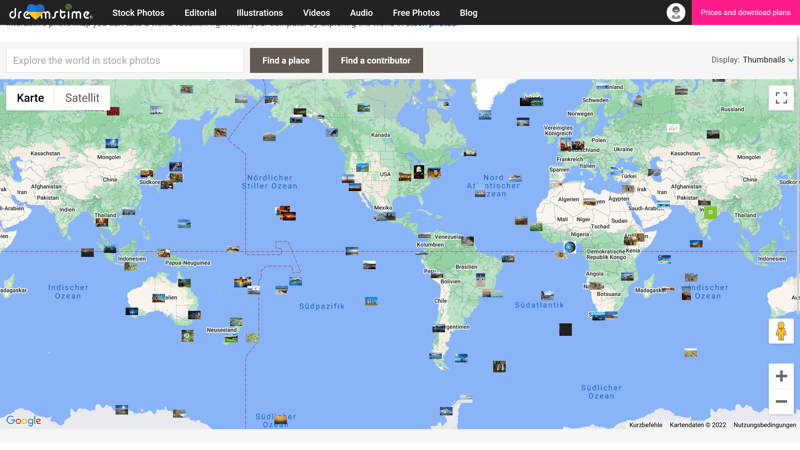Click Prices and download plans button
This screenshot has height=450, width=800.
pos(745,12)
